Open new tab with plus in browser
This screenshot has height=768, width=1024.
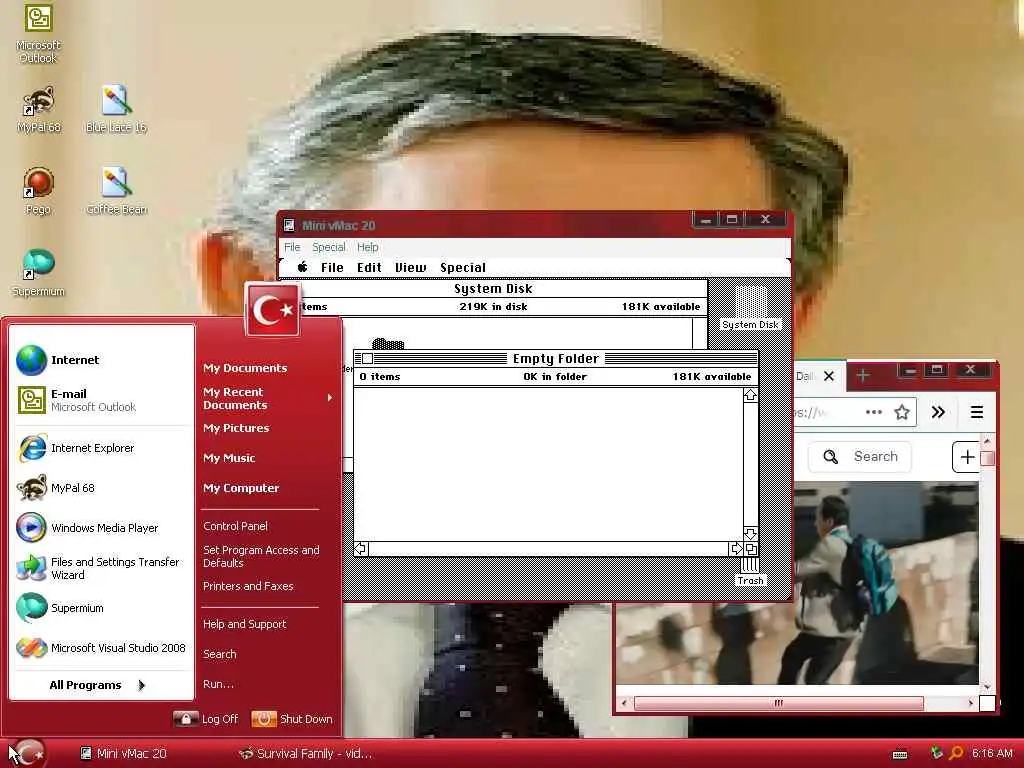[x=863, y=376]
